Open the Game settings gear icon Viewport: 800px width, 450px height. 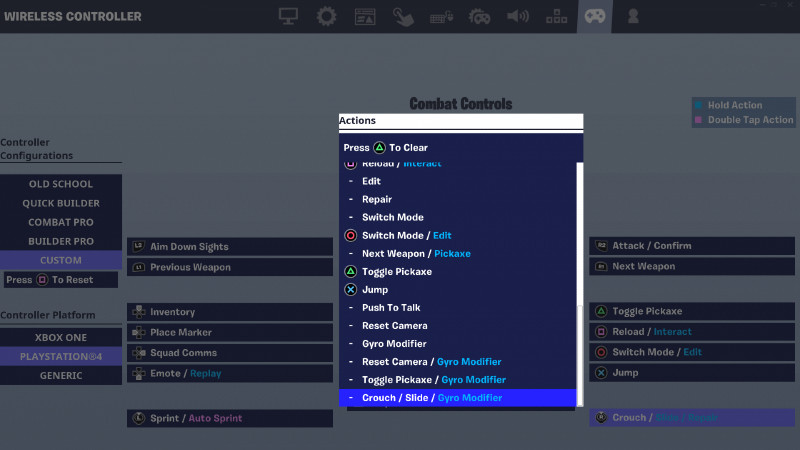[327, 17]
